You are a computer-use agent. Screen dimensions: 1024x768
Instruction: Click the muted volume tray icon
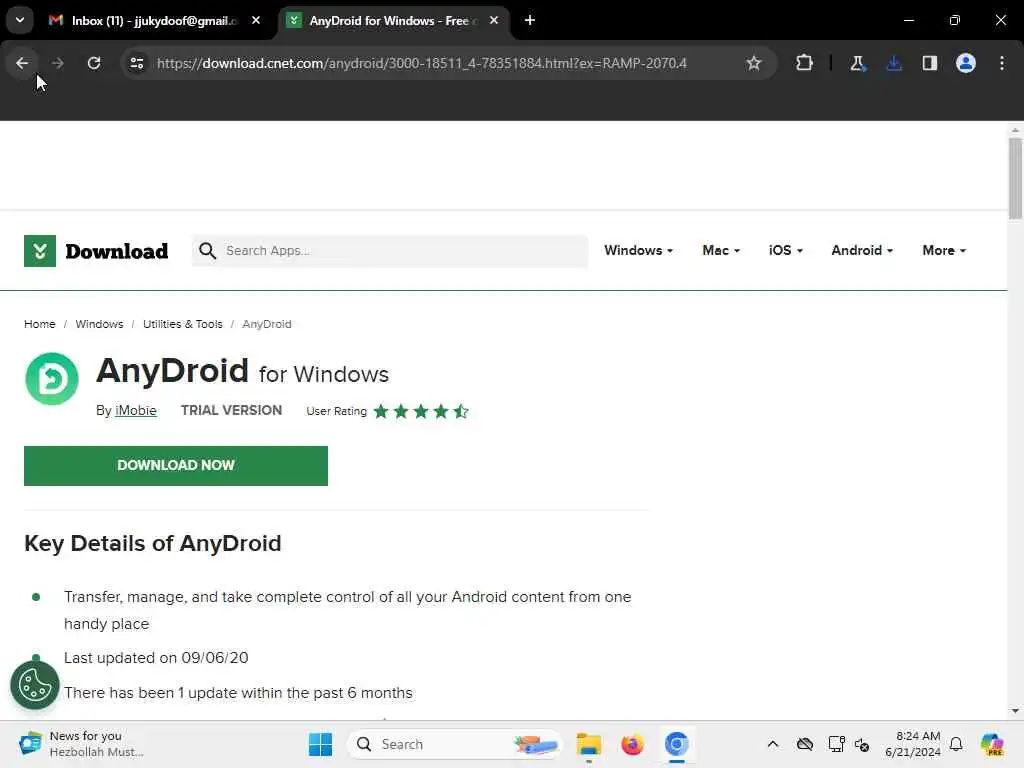tap(862, 744)
